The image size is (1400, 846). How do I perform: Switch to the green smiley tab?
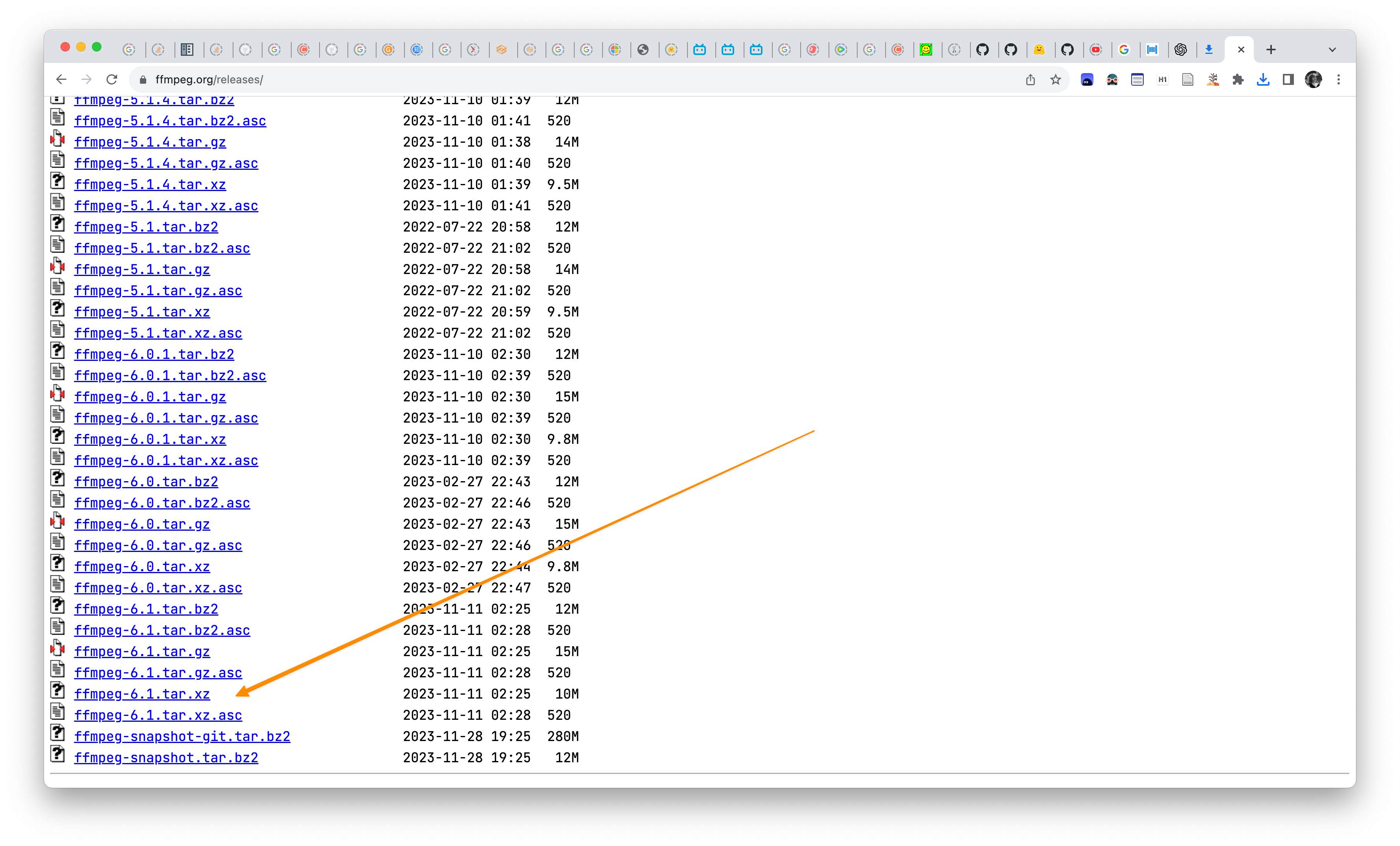click(x=926, y=50)
